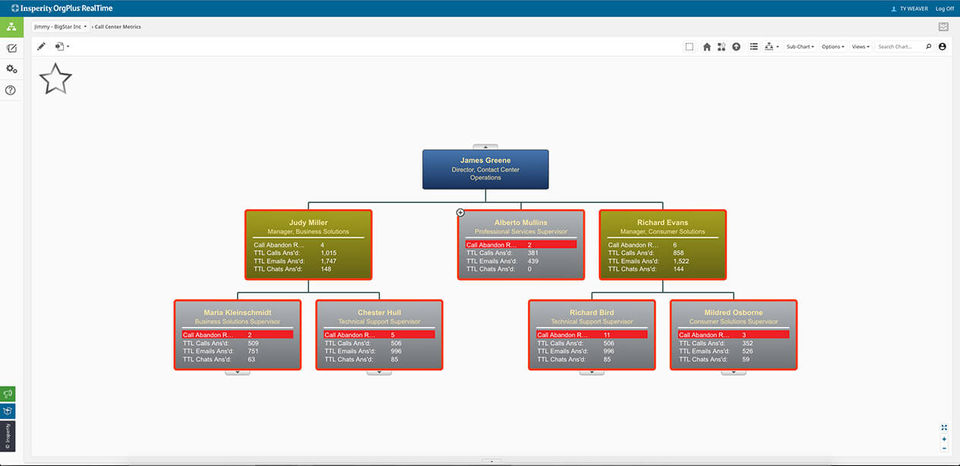This screenshot has width=960, height=466.
Task: Open the Sub-Chart dropdown
Action: click(x=800, y=47)
